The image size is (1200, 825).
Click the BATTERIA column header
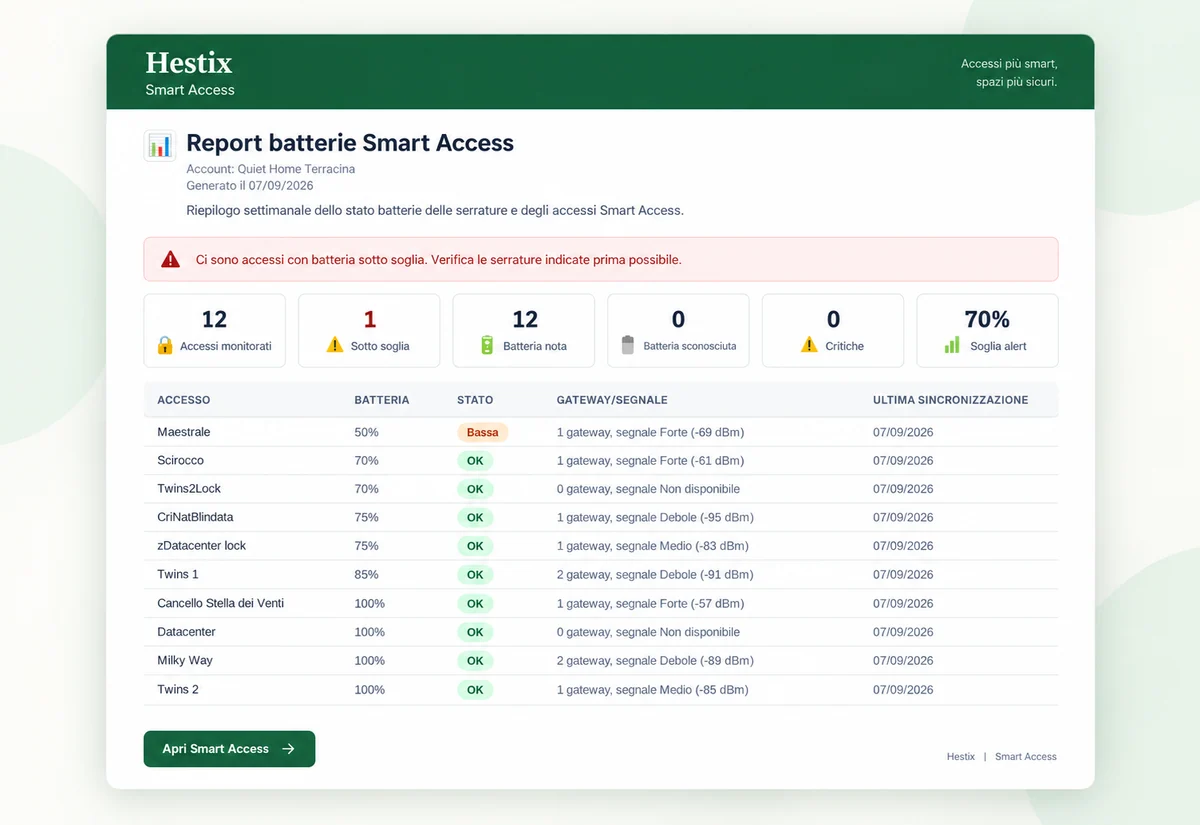[x=382, y=400]
